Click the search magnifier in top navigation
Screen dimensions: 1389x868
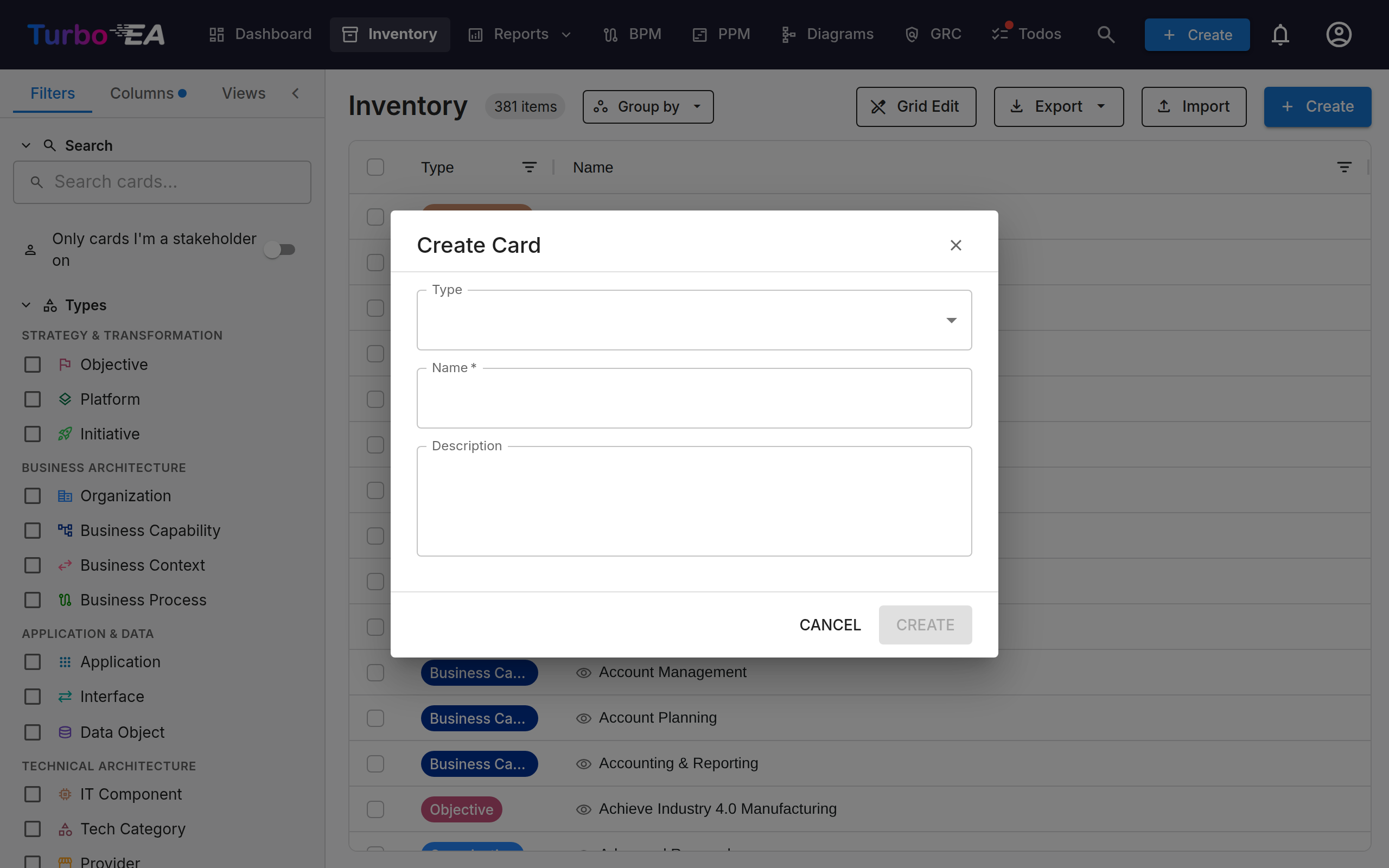tap(1105, 34)
